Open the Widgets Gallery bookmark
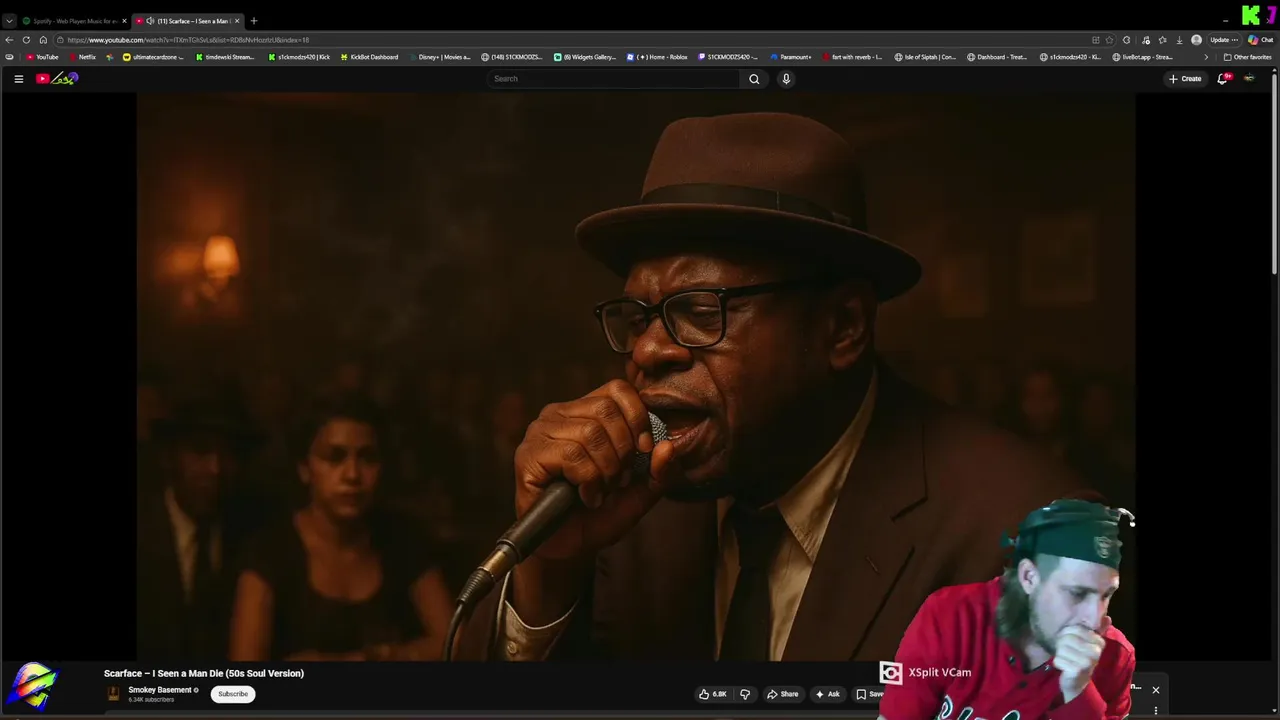This screenshot has width=1280, height=720. coord(585,57)
